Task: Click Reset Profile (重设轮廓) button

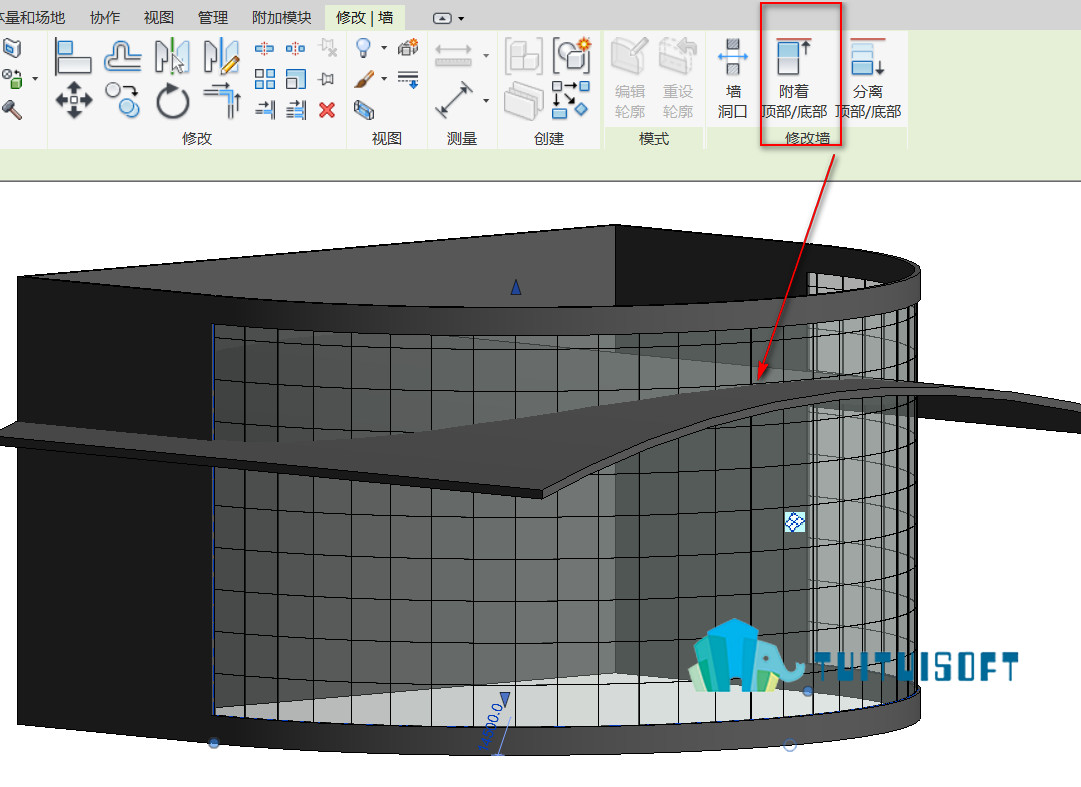Action: 678,78
